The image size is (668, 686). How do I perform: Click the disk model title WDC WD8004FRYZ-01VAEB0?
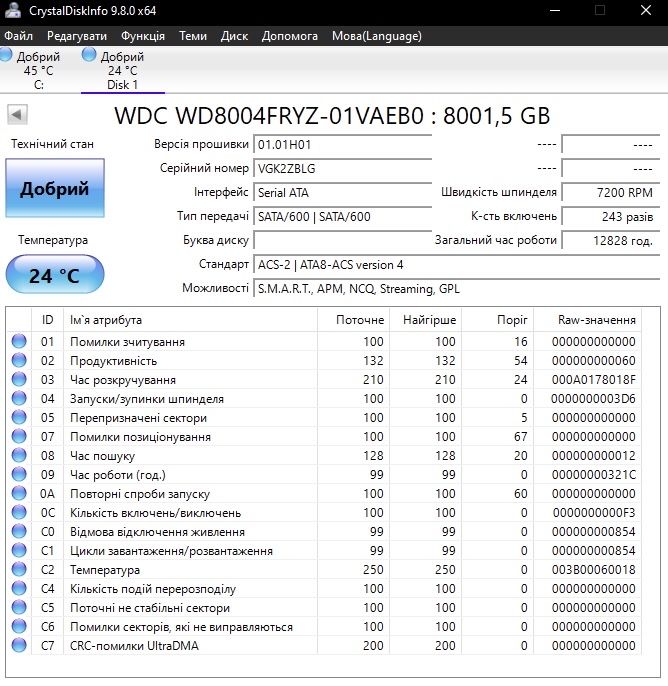[x=269, y=116]
